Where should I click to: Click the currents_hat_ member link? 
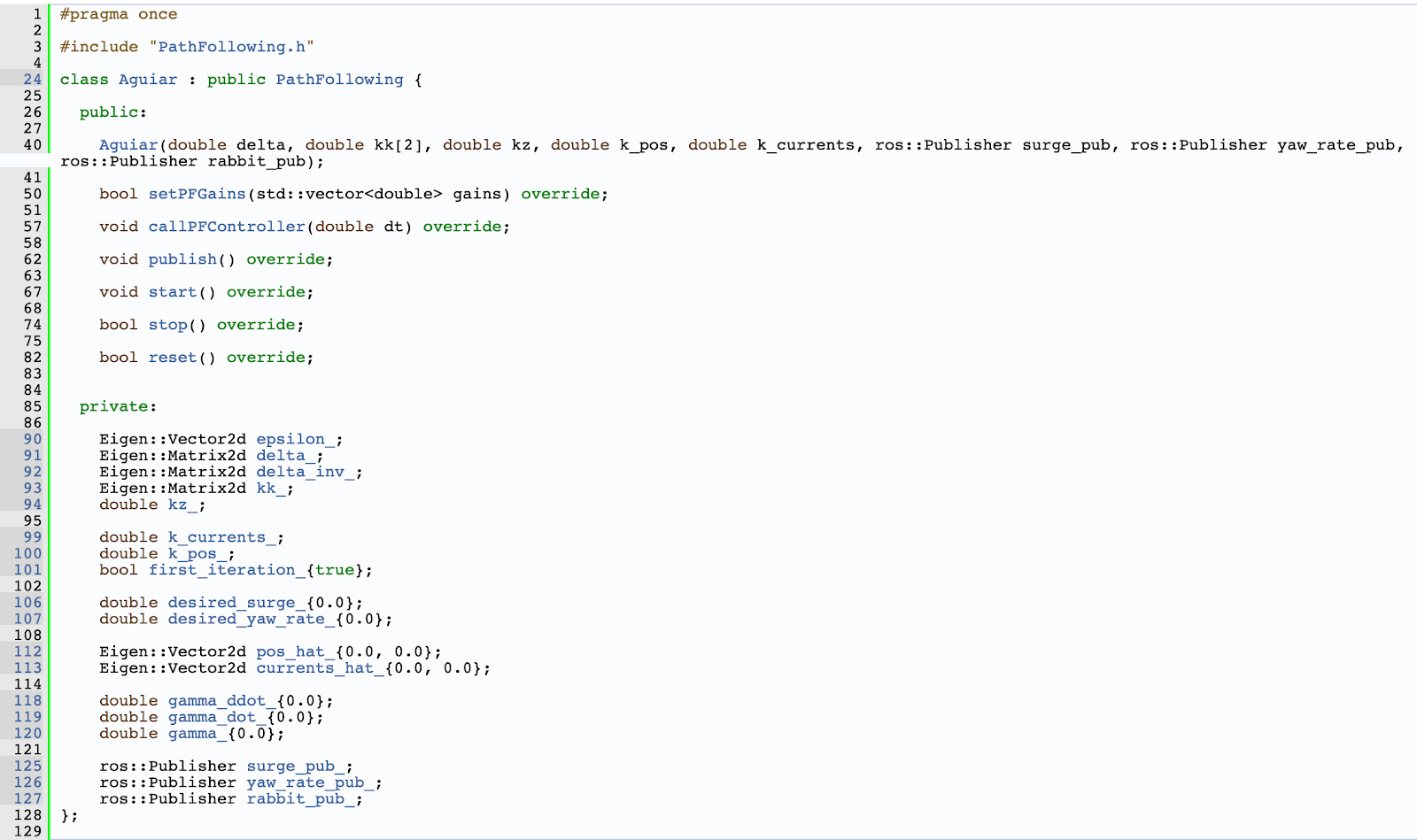321,668
